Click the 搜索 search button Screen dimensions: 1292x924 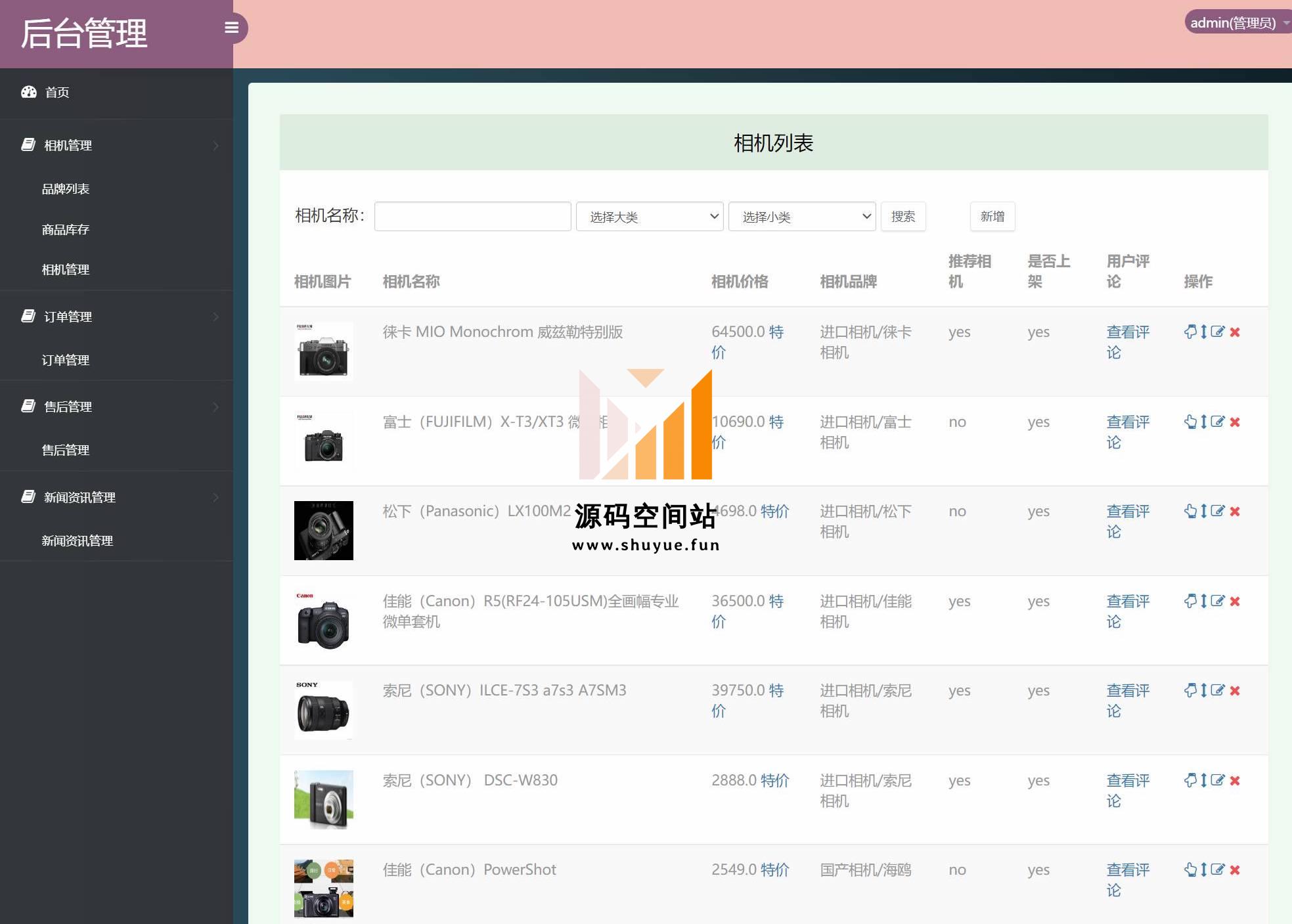click(x=903, y=217)
